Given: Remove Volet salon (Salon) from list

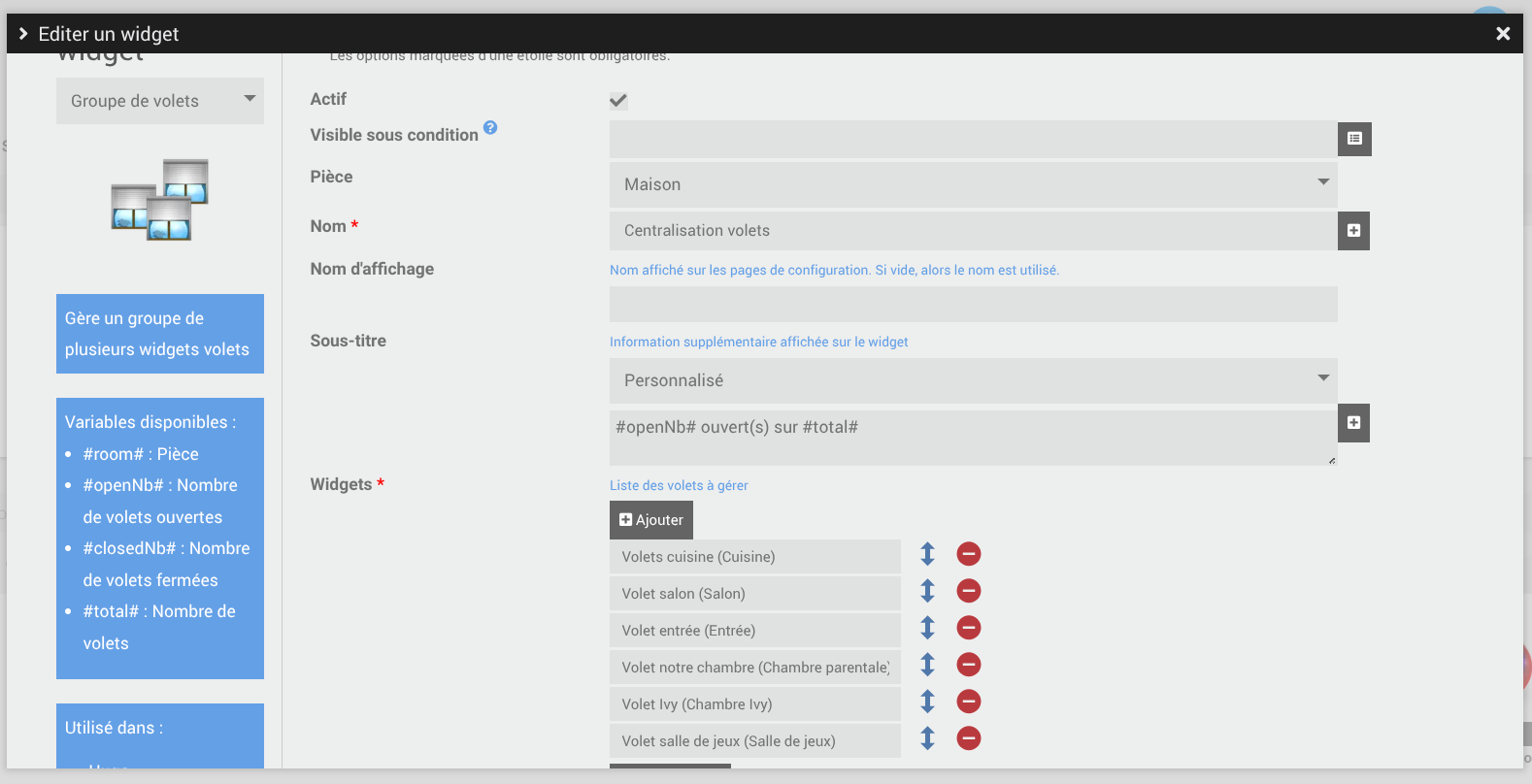Looking at the screenshot, I should coord(968,591).
